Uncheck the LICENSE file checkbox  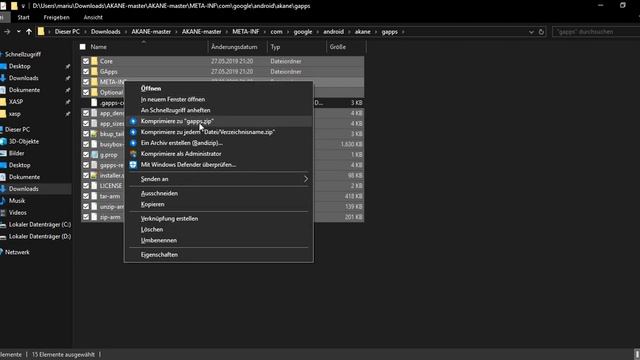86,186
